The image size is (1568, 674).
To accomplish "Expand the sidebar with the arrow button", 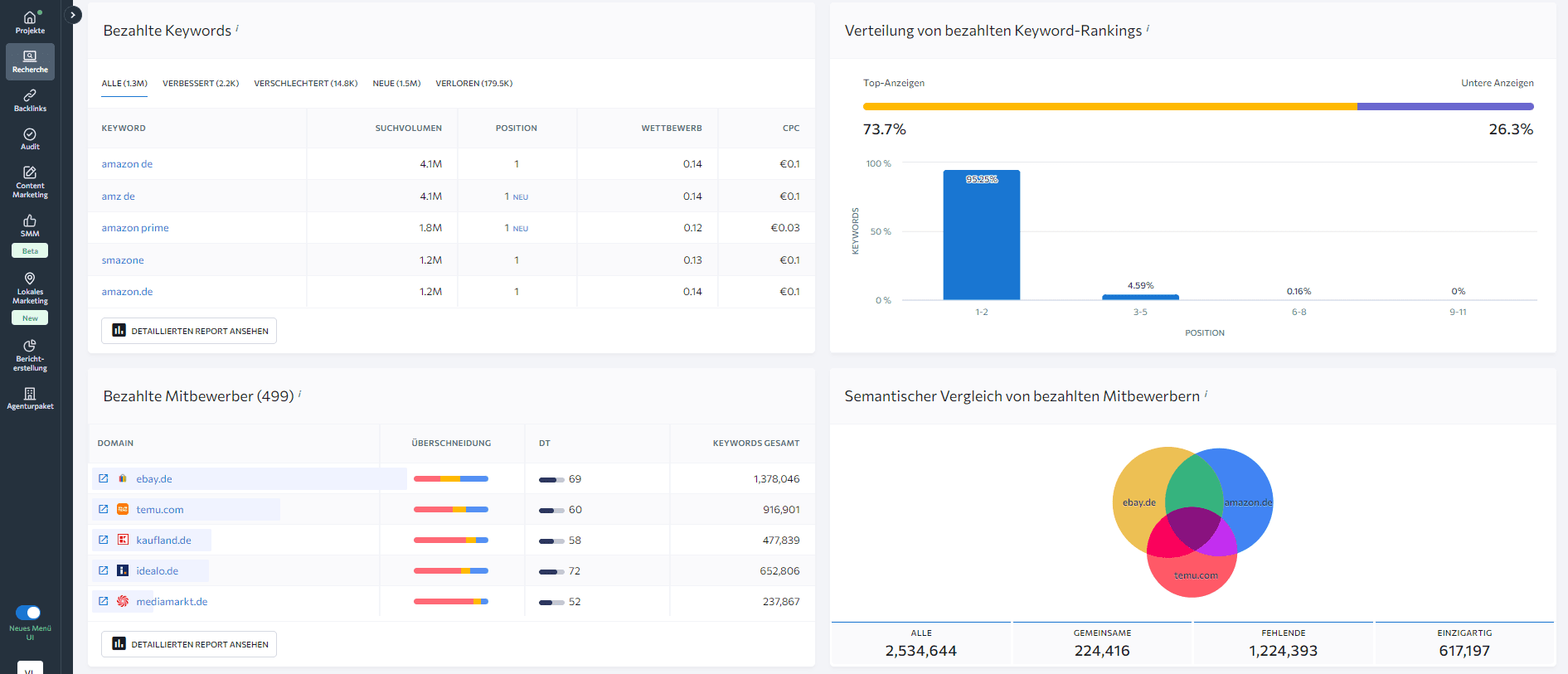I will click(73, 15).
